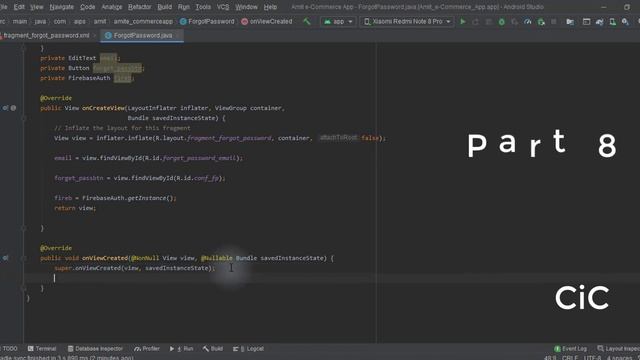Select the ForgotPassword.java editor tab

142,36
